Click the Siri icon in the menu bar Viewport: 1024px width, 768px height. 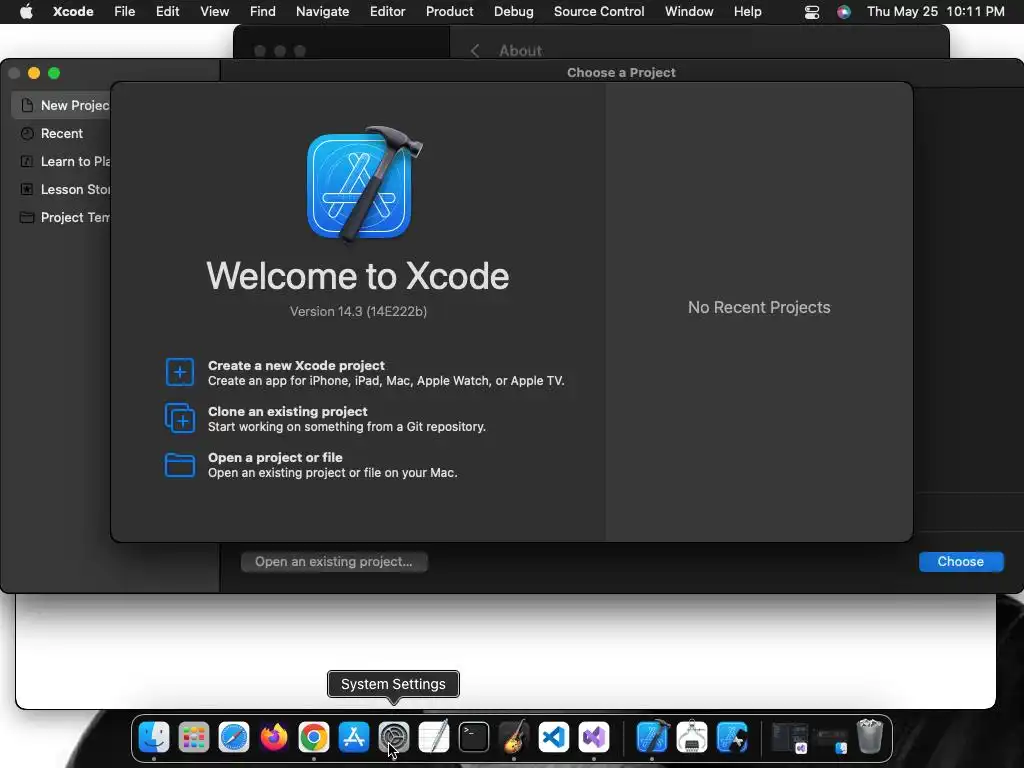pyautogui.click(x=844, y=12)
